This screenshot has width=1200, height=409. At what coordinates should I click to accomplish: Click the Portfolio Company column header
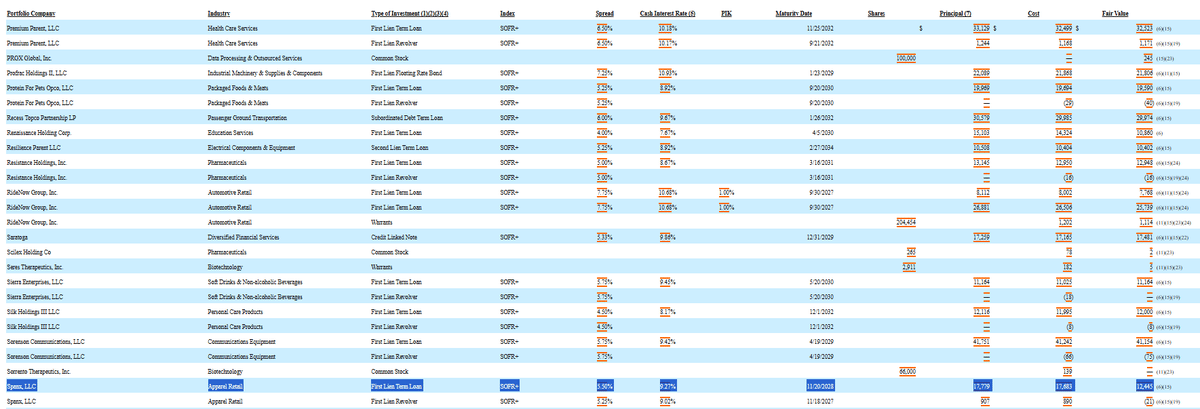point(31,13)
